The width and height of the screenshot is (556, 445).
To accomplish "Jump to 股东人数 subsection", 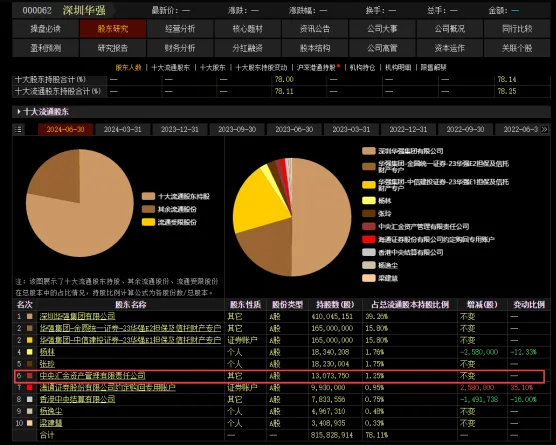I will click(128, 67).
